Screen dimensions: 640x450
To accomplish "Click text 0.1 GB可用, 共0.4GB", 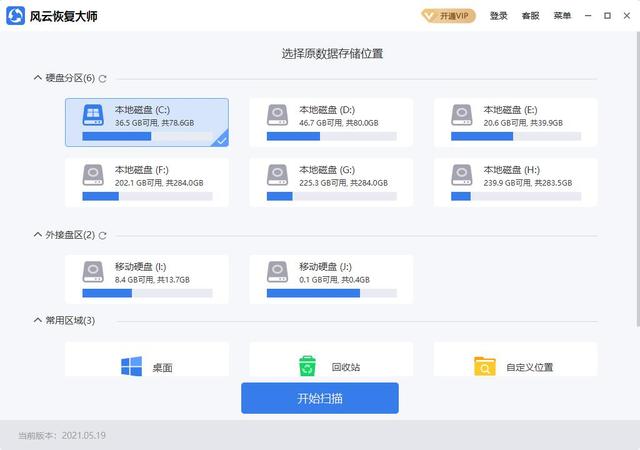I will click(x=334, y=280).
